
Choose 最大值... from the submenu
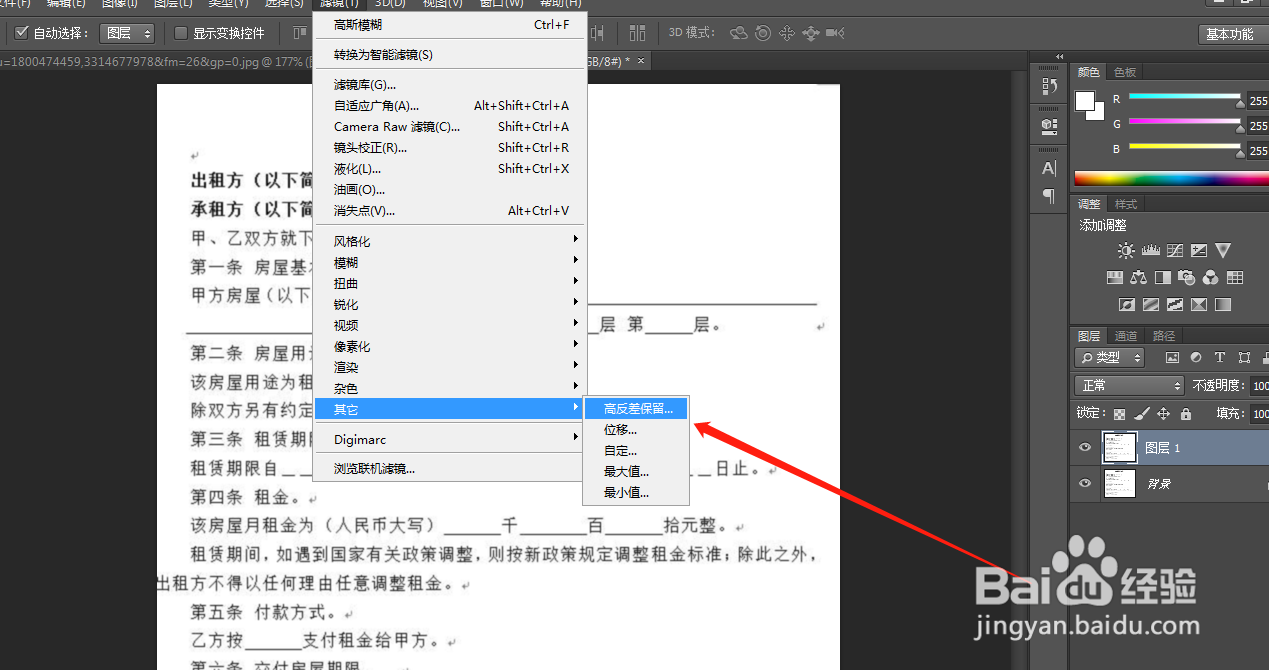click(636, 471)
